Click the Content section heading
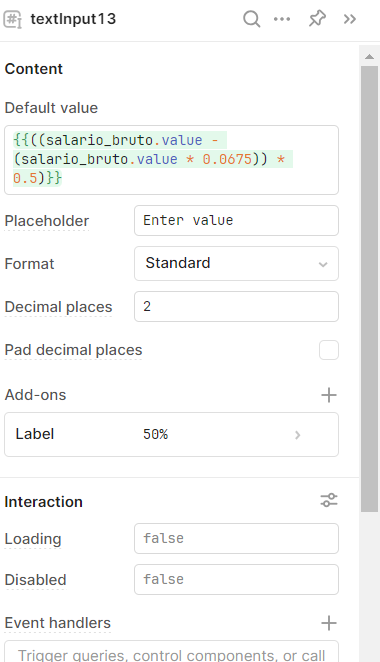 (34, 69)
